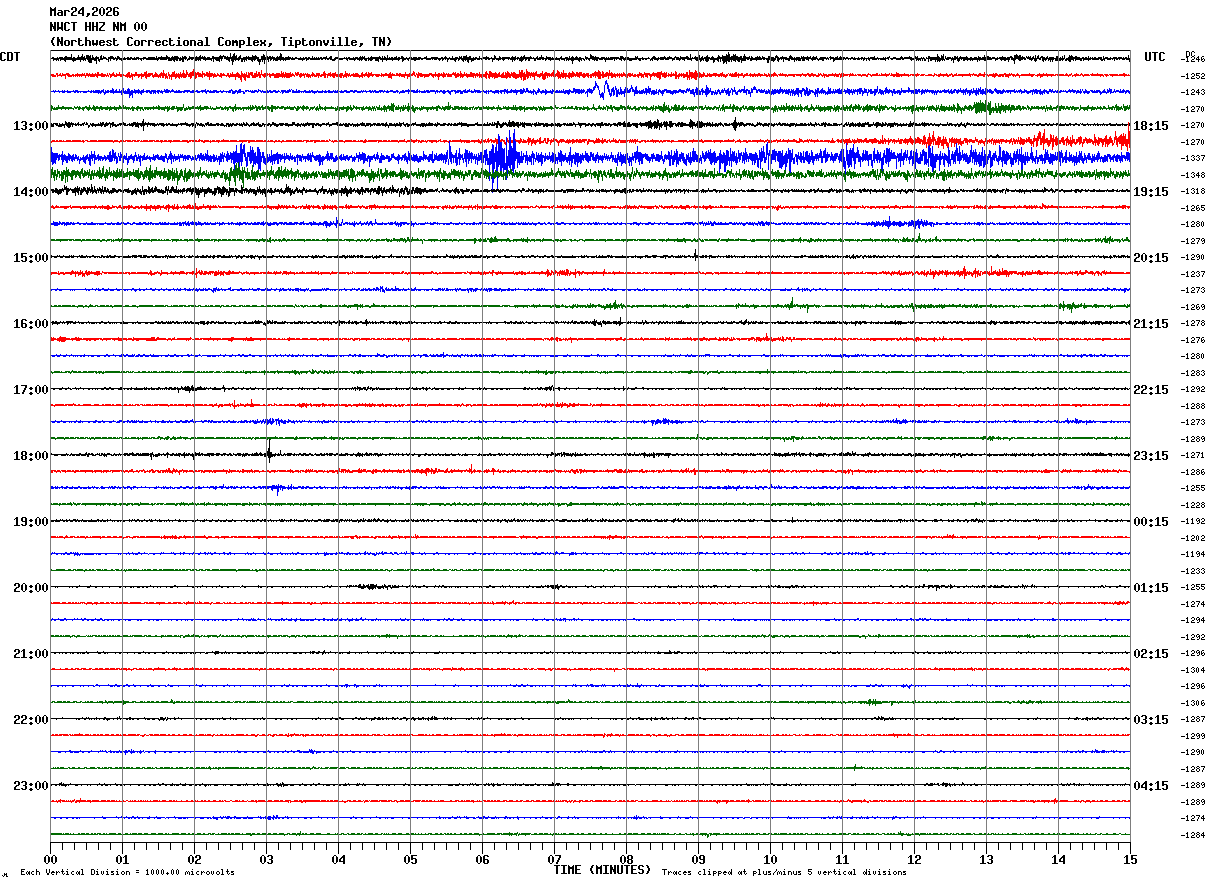Click the 19:15 UTC time label
Screen dimensions: 1210x886
(x=1151, y=192)
